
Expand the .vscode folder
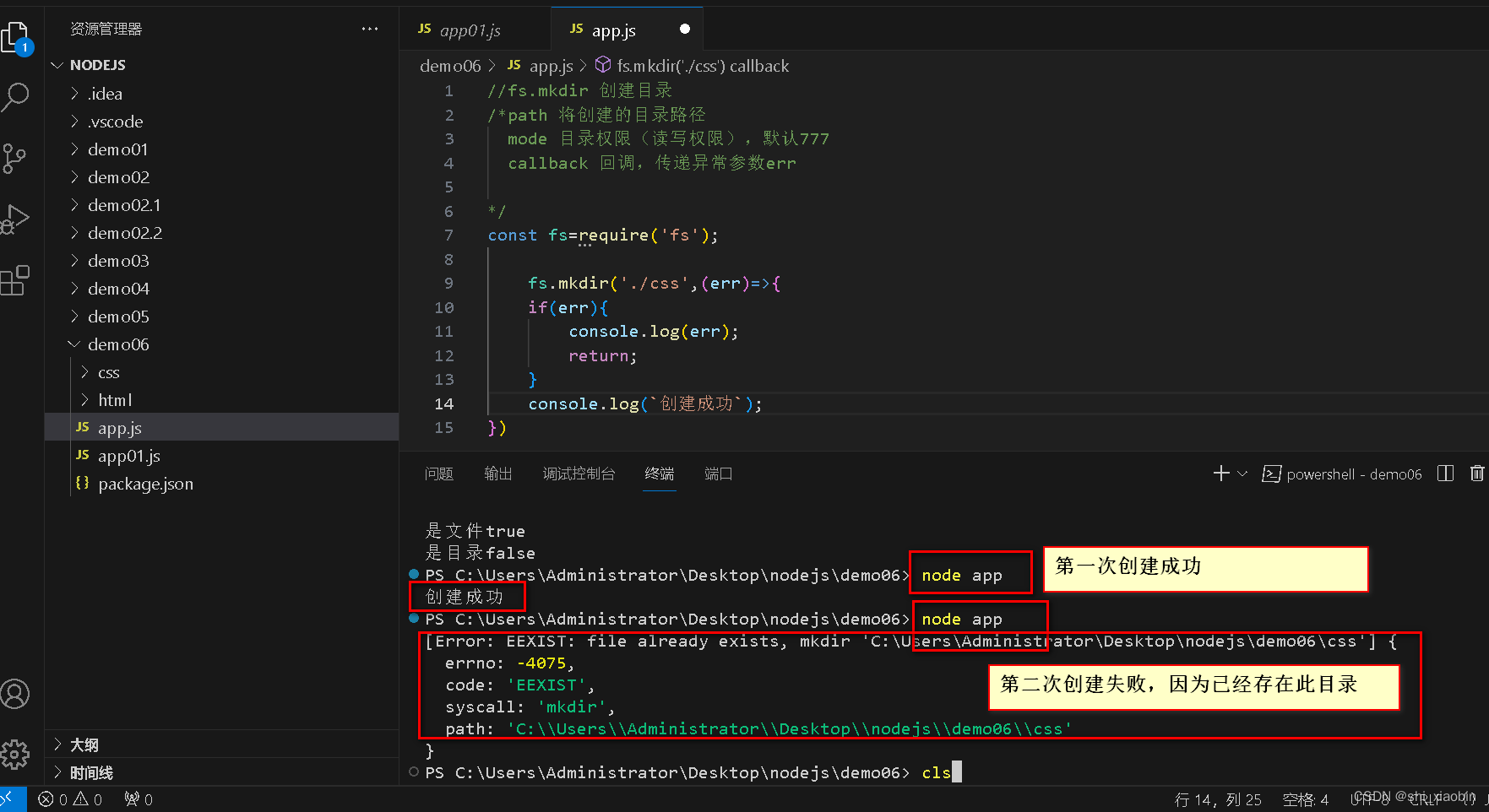[221, 122]
